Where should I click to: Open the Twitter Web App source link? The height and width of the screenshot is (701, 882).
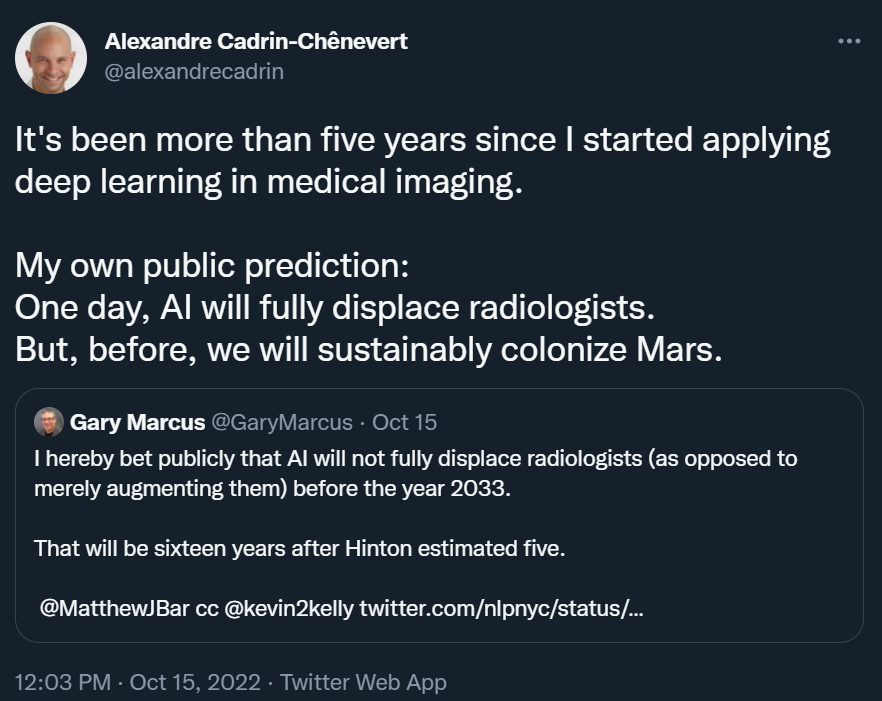pyautogui.click(x=363, y=682)
